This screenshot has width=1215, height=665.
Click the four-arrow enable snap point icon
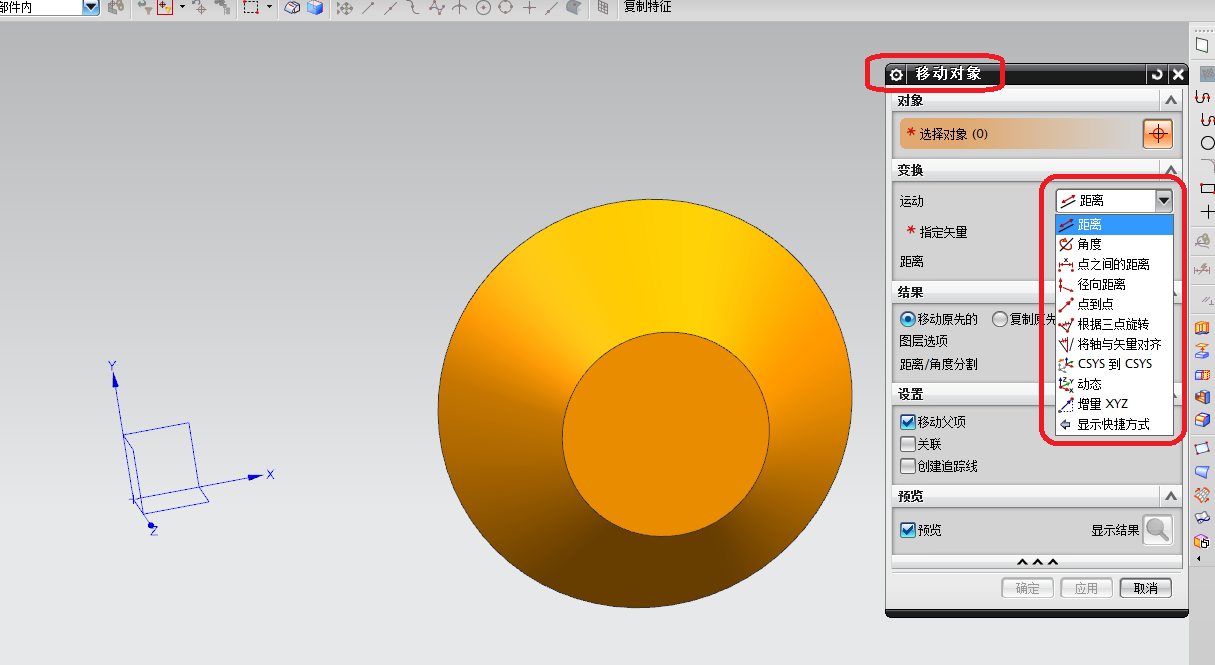click(345, 8)
